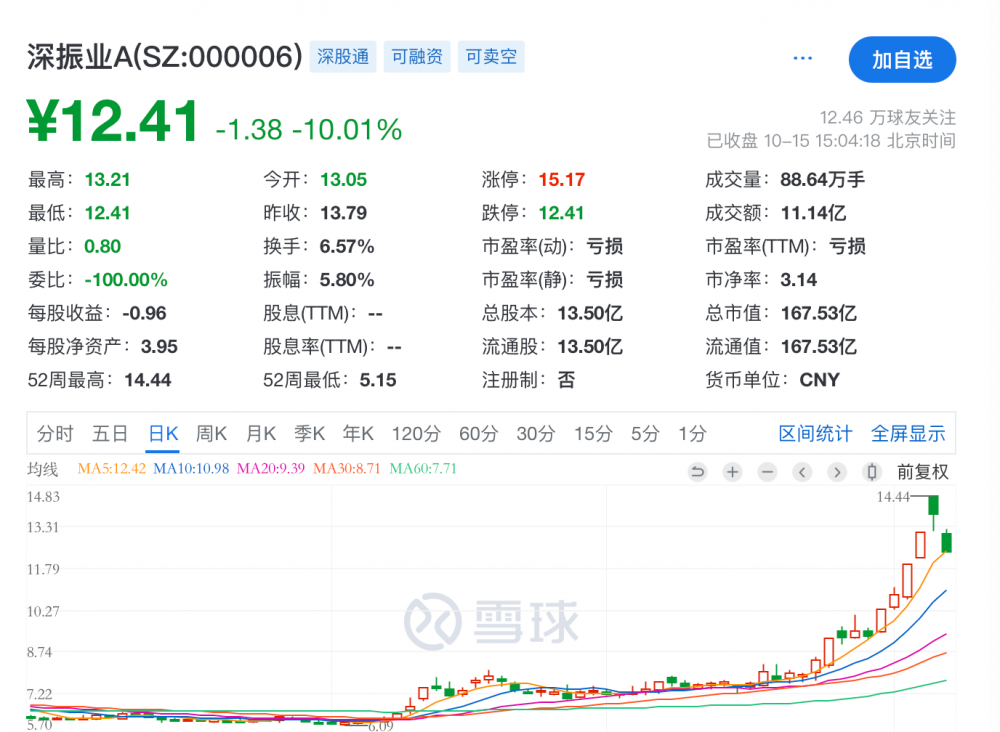This screenshot has height=732, width=1000.
Task: Switch to the 60分 chart tab
Action: click(x=478, y=434)
